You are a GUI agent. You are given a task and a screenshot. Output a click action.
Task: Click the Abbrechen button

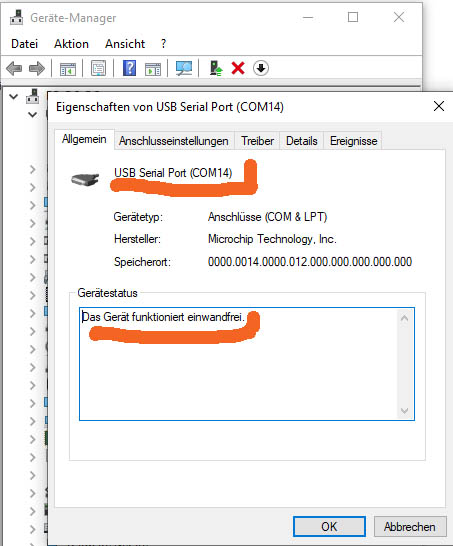[x=410, y=526]
